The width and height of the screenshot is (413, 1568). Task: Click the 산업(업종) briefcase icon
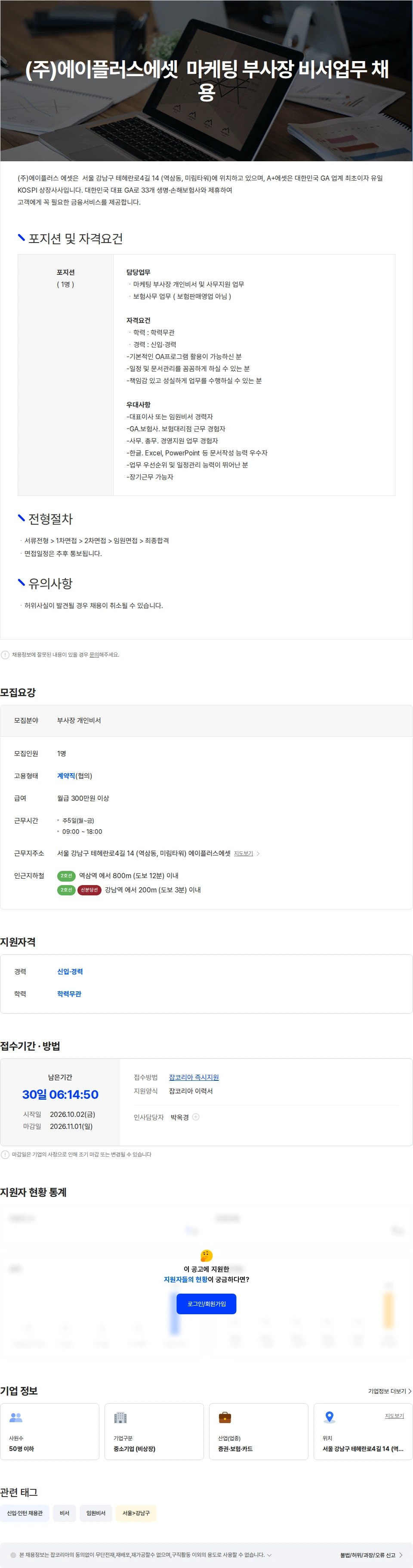(x=225, y=1417)
